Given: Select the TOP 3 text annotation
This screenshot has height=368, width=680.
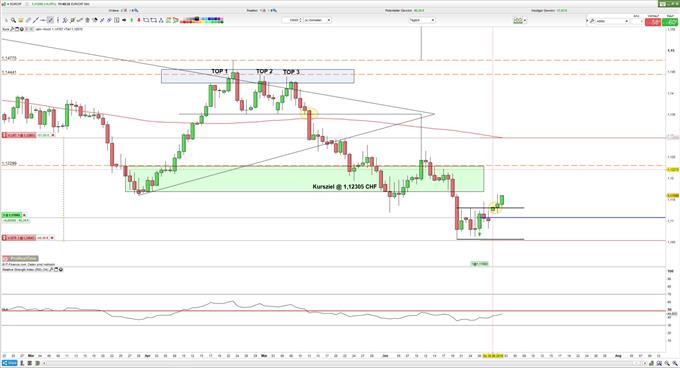Looking at the screenshot, I should coord(291,72).
